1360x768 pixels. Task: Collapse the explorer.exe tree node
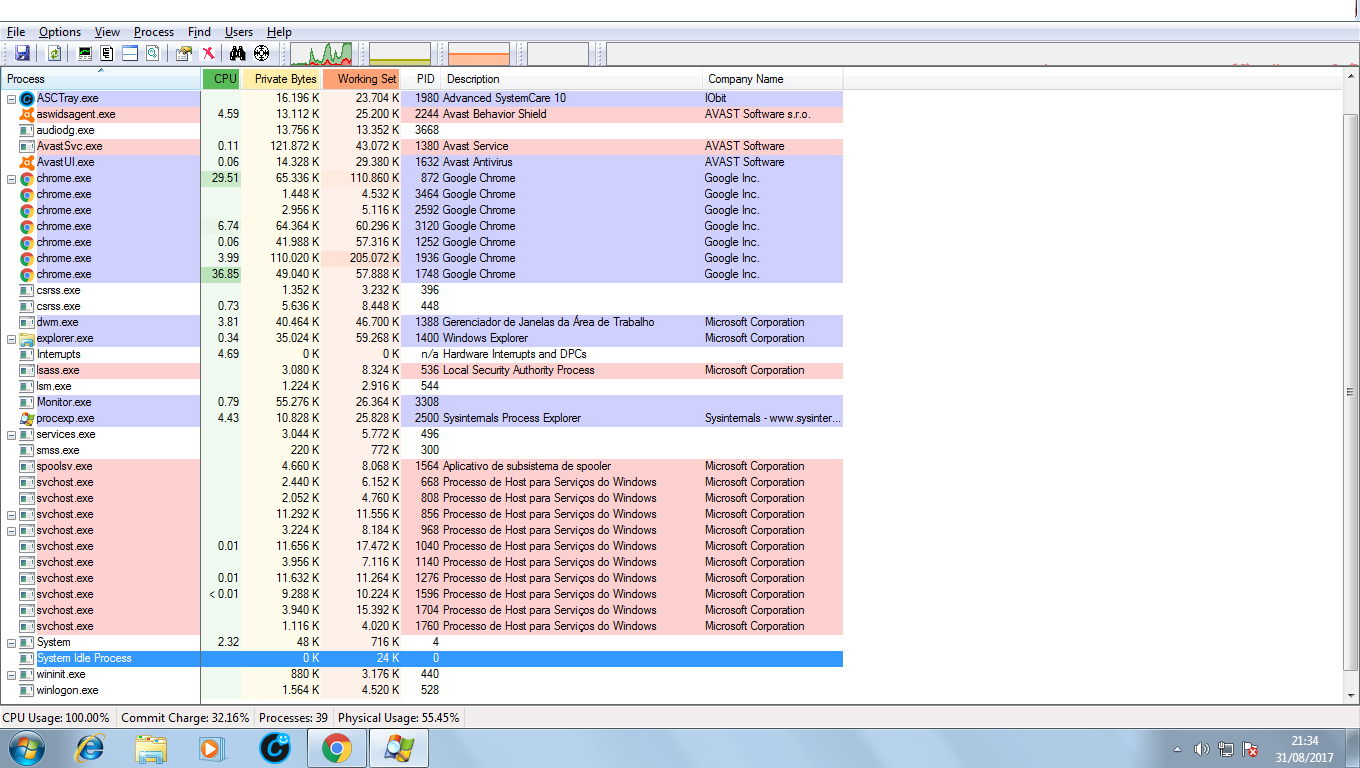point(11,338)
